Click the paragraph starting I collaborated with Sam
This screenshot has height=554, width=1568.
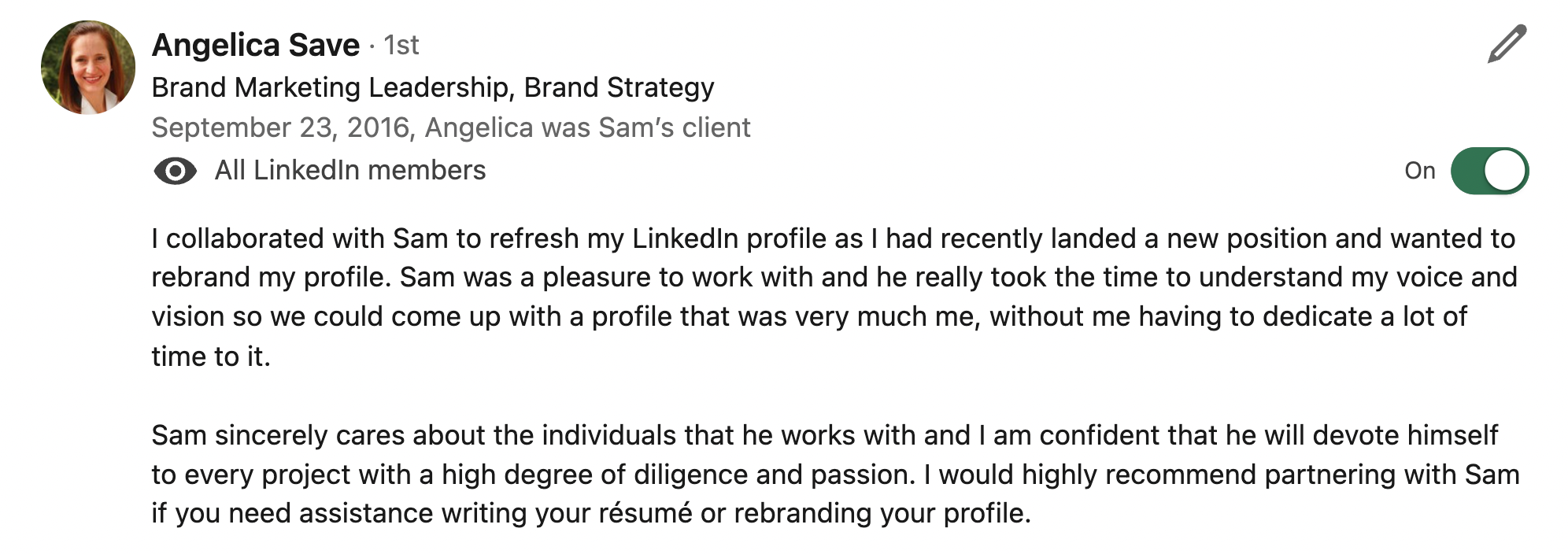[x=834, y=297]
